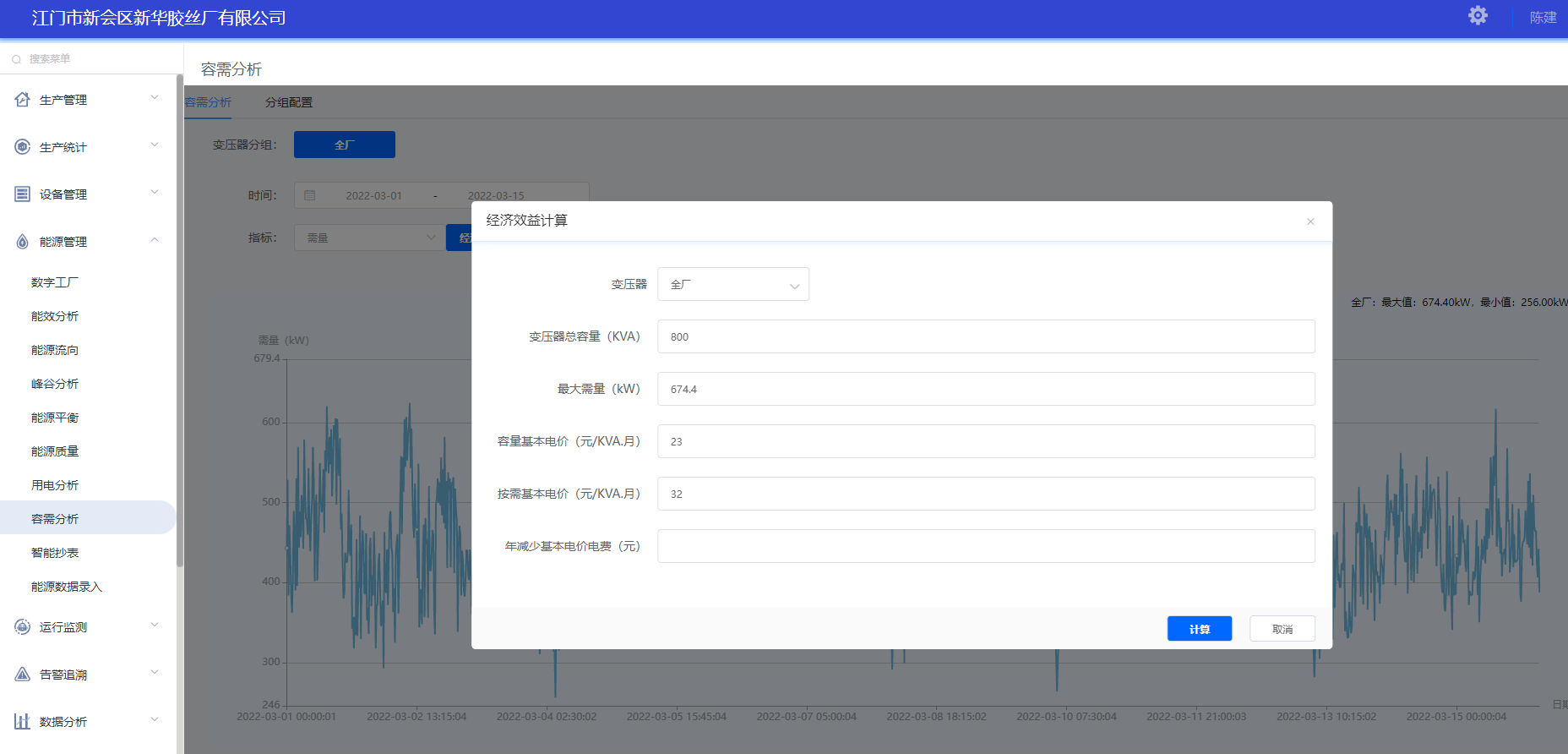Expand the 运行监测 menu chevron
Viewport: 1568px width, 754px height.
(155, 626)
